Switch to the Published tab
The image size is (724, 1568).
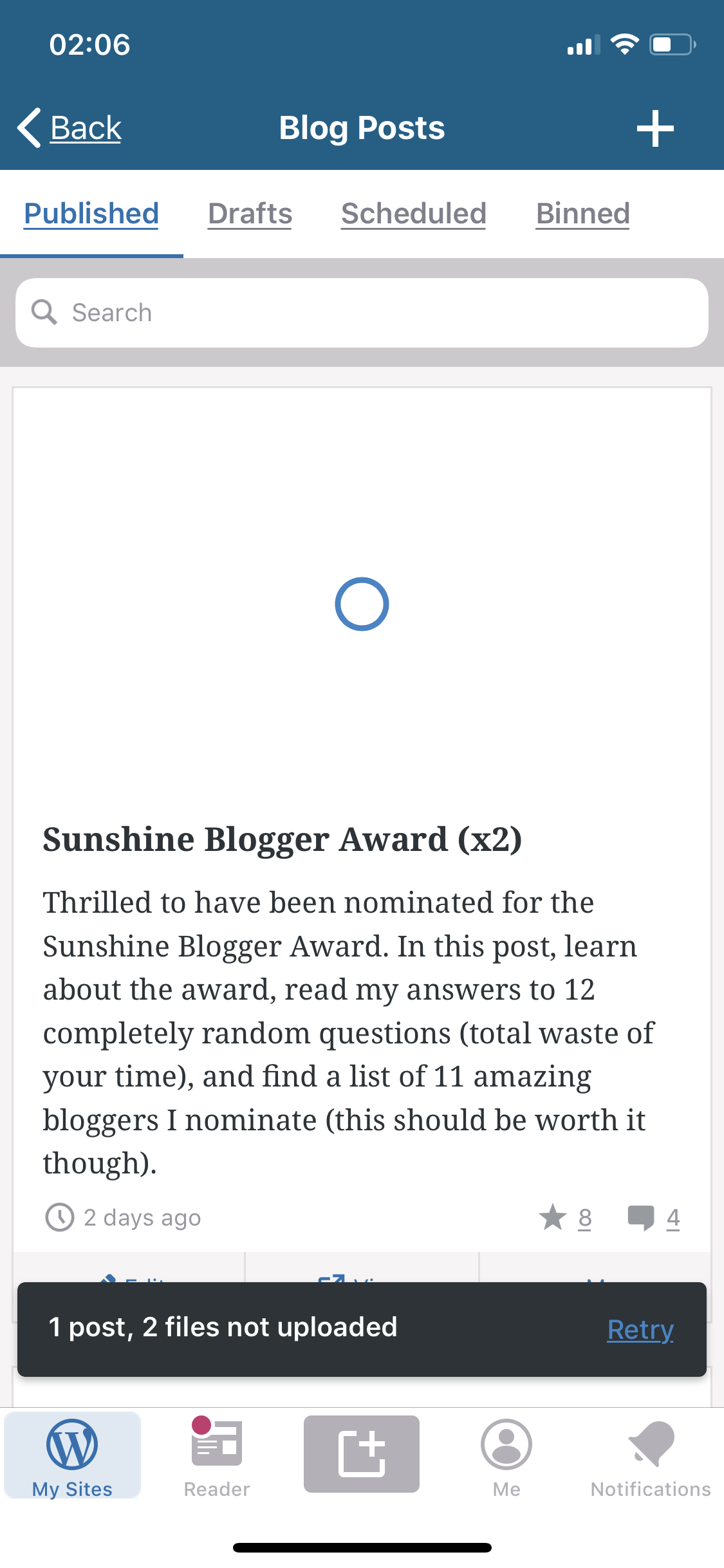(x=91, y=214)
